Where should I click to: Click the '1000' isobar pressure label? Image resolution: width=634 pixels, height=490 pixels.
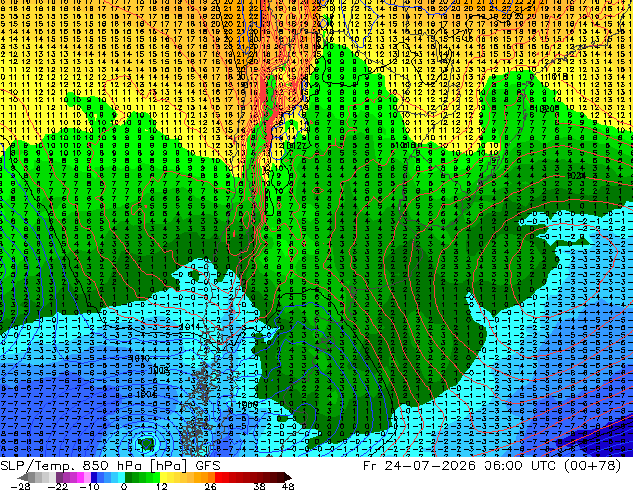tap(247, 405)
